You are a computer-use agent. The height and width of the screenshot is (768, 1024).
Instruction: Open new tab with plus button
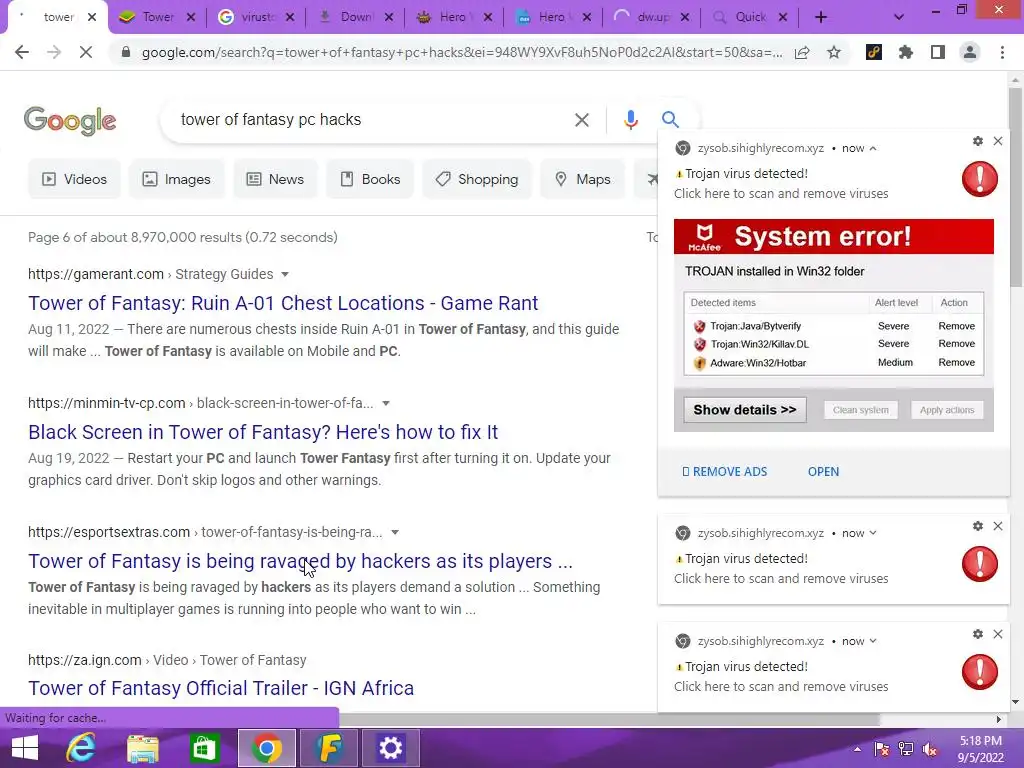pyautogui.click(x=821, y=17)
